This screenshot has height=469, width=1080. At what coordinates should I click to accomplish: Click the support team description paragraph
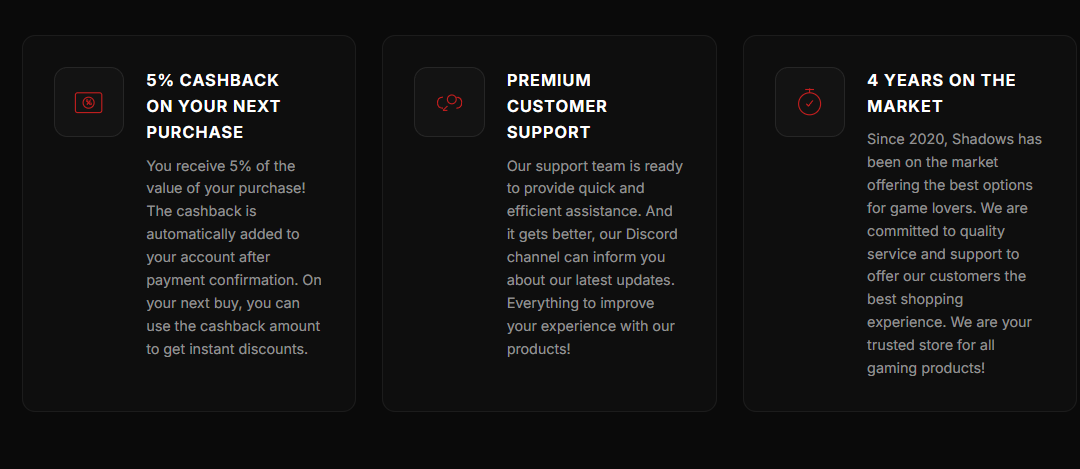(595, 257)
